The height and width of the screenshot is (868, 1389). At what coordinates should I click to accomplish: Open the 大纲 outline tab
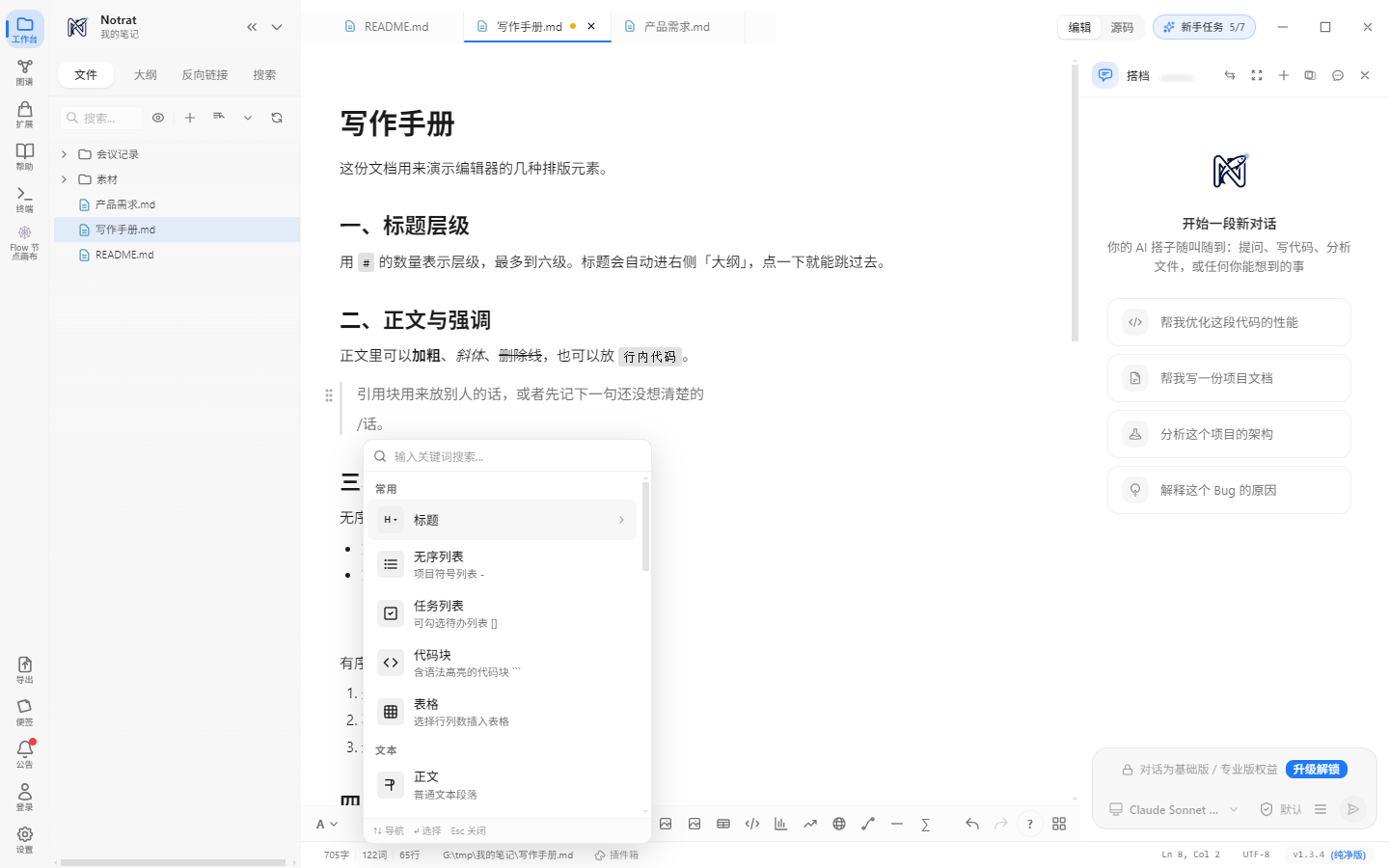pyautogui.click(x=146, y=74)
